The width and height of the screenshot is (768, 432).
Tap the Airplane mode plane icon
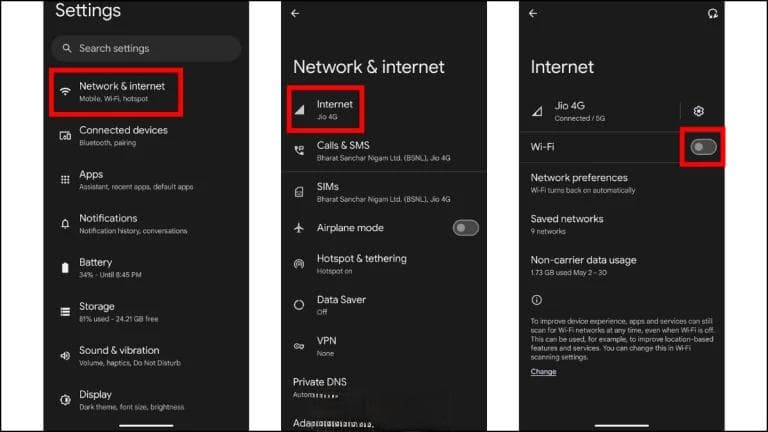coord(299,228)
